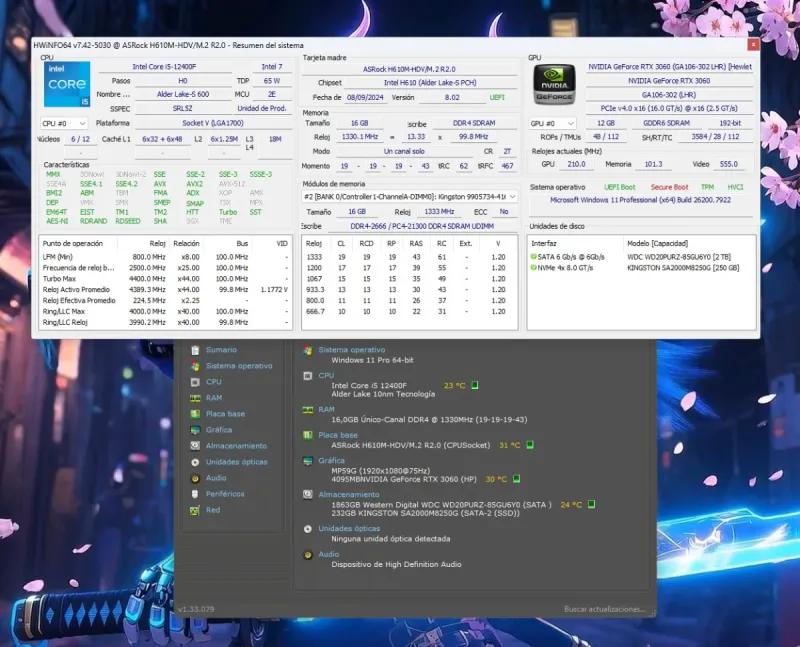
Task: Click Secure Boot status label
Action: 669,187
